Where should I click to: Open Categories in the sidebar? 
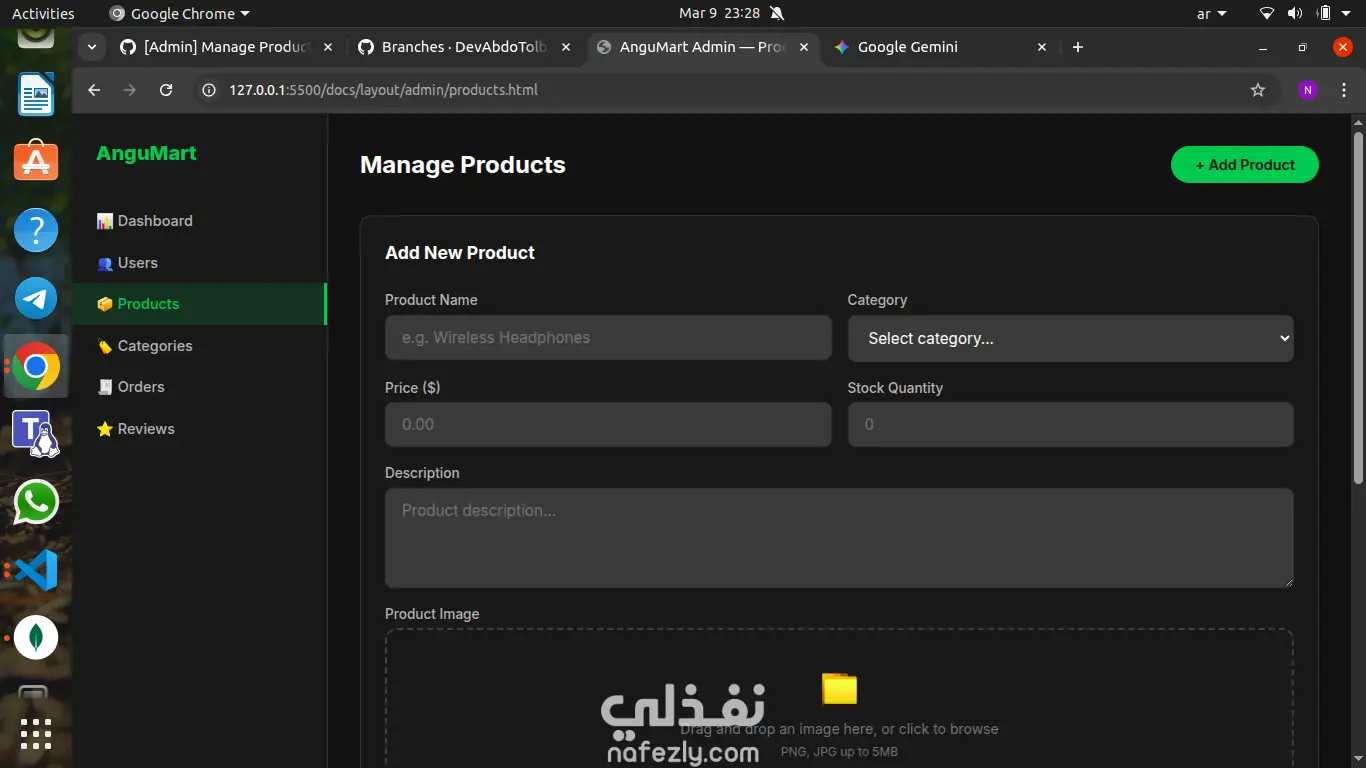(x=154, y=346)
